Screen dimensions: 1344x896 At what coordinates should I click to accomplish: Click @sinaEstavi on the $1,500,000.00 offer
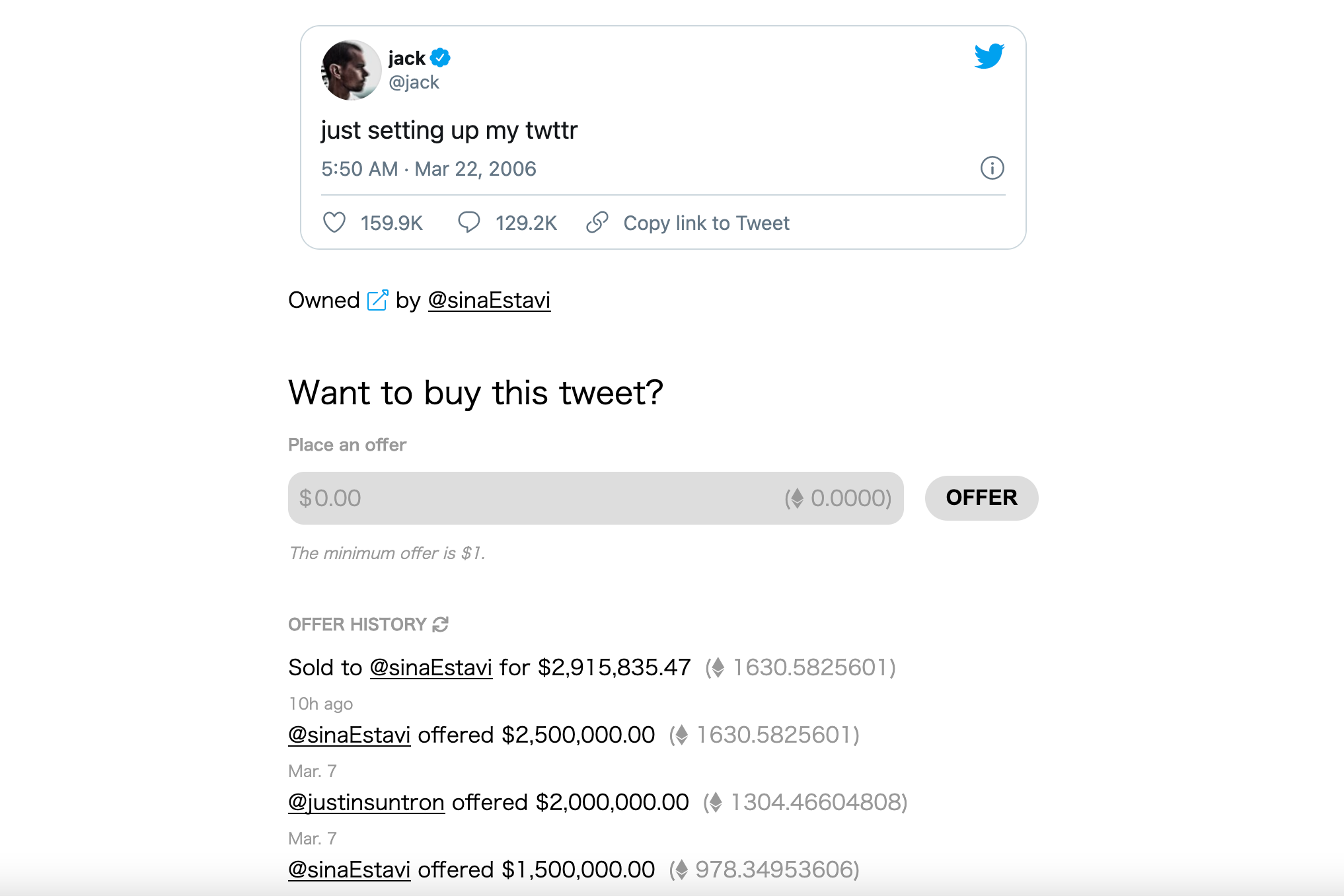349,870
